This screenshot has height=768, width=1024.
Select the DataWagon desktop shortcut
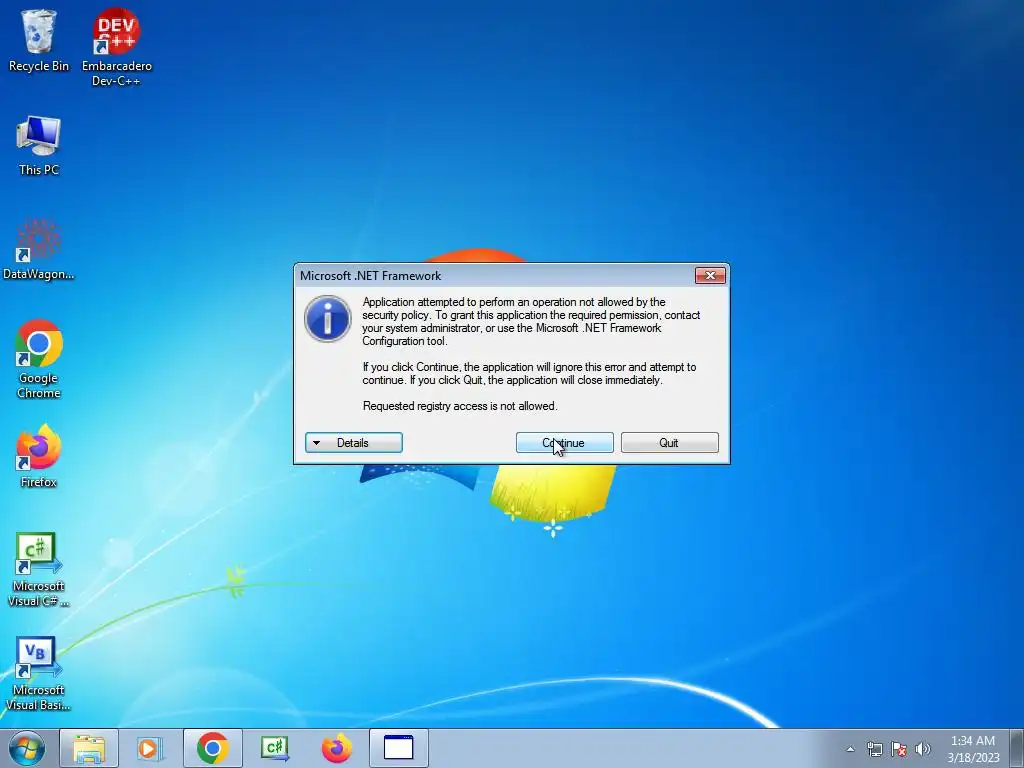tap(39, 249)
